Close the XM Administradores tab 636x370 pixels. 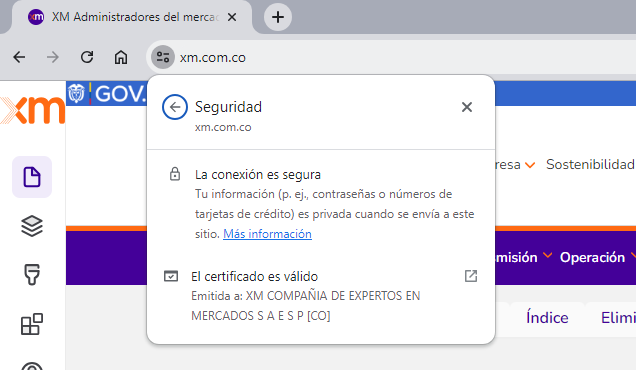[232, 17]
